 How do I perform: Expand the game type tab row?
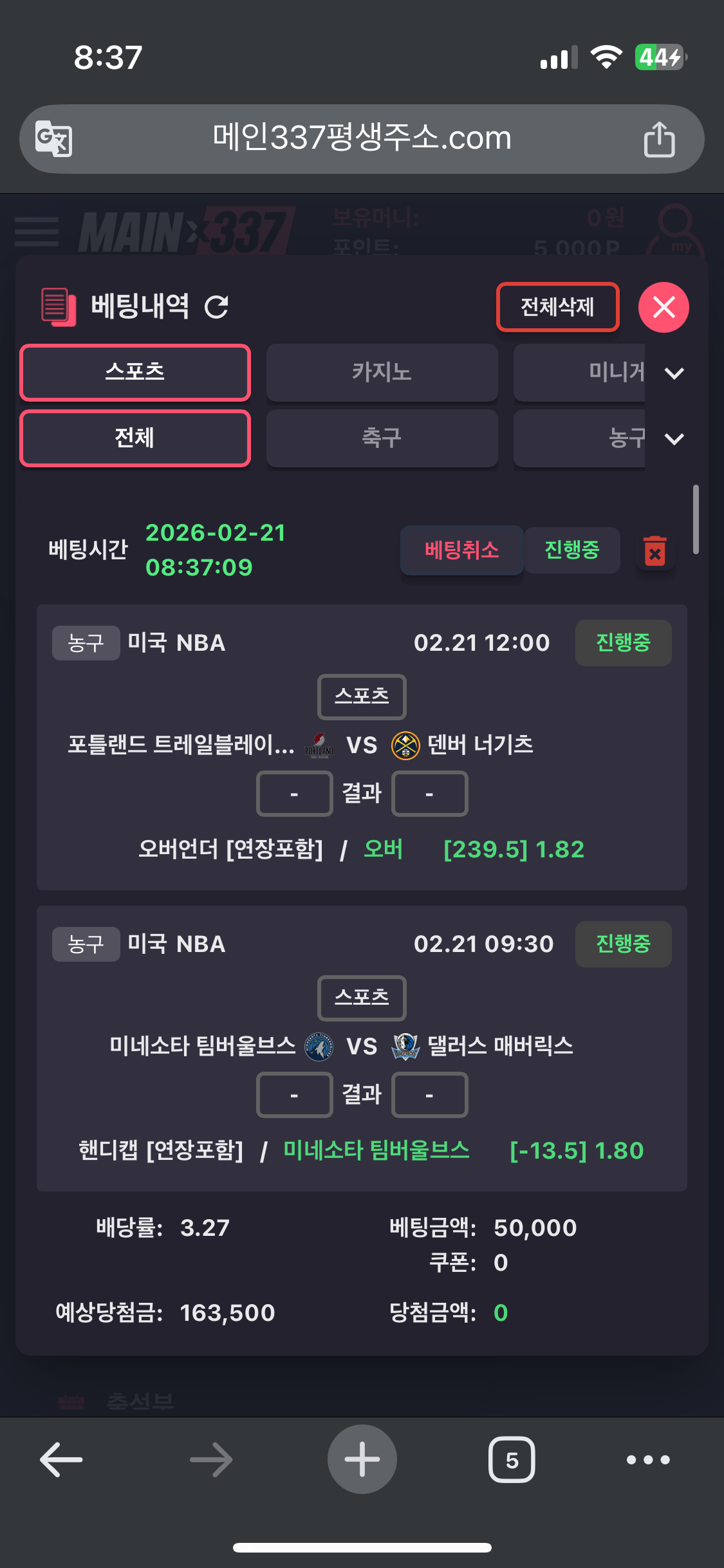coord(674,373)
